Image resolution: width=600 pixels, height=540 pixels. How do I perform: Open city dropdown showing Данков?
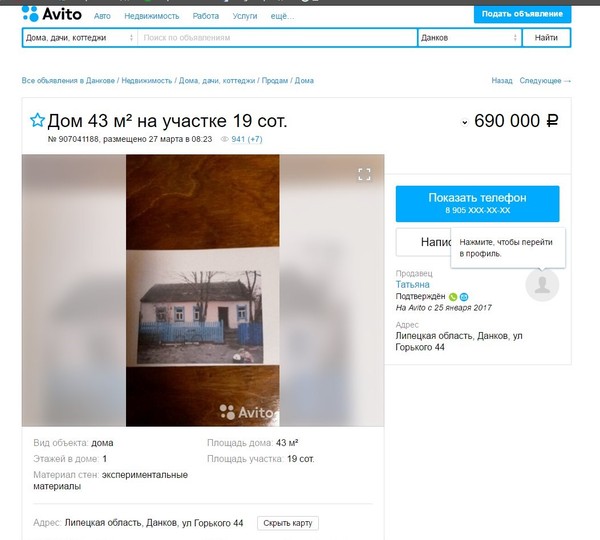pyautogui.click(x=469, y=38)
